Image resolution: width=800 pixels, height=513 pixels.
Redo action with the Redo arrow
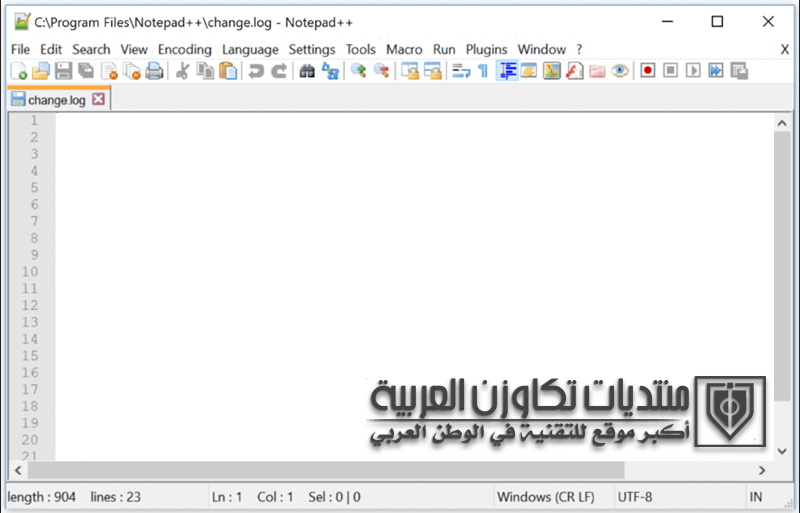click(x=279, y=71)
